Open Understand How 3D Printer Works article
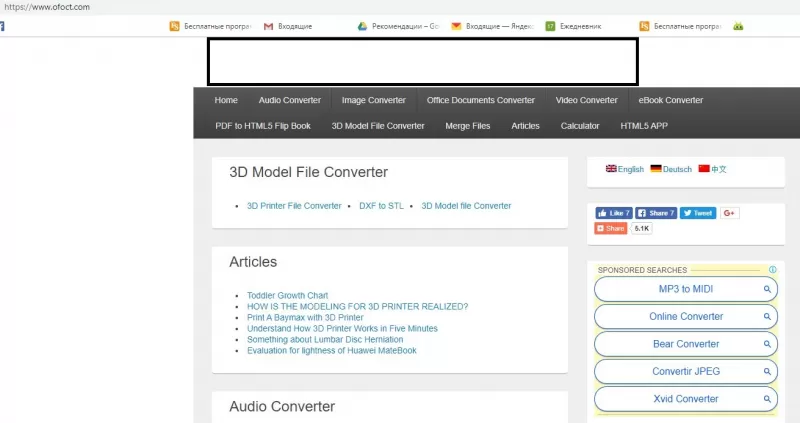Image resolution: width=800 pixels, height=423 pixels. (x=342, y=328)
